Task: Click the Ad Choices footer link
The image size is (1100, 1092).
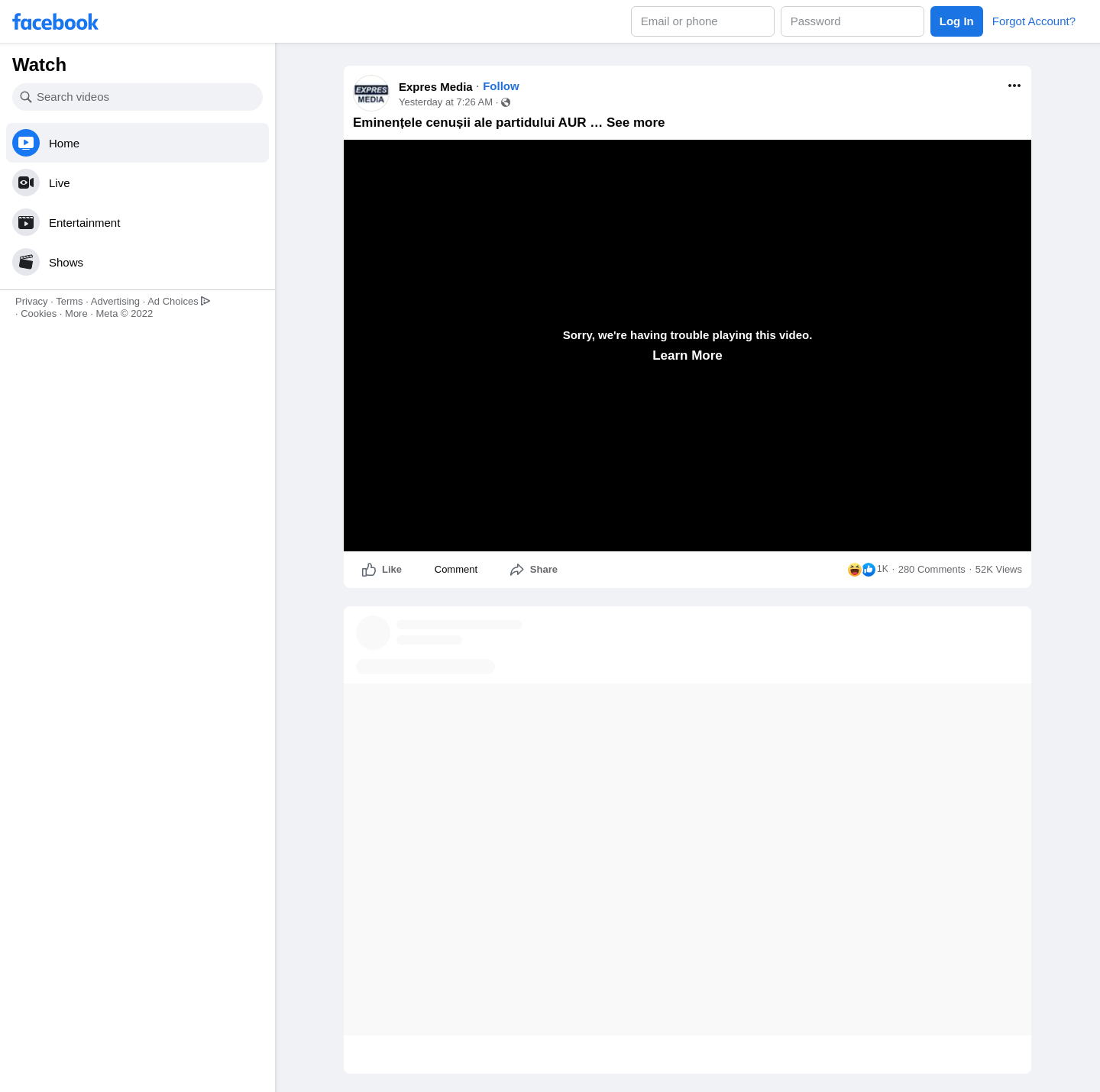Action: [179, 302]
